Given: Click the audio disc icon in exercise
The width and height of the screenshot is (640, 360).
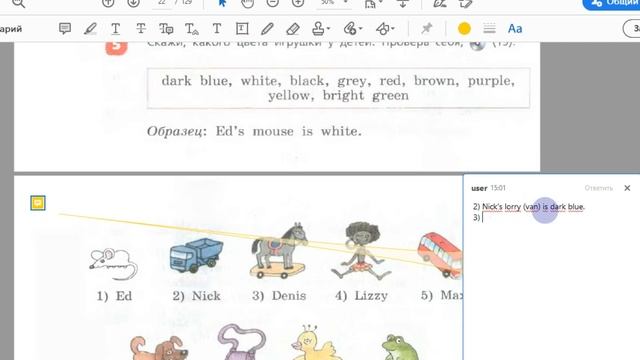Looking at the screenshot, I should [x=477, y=44].
